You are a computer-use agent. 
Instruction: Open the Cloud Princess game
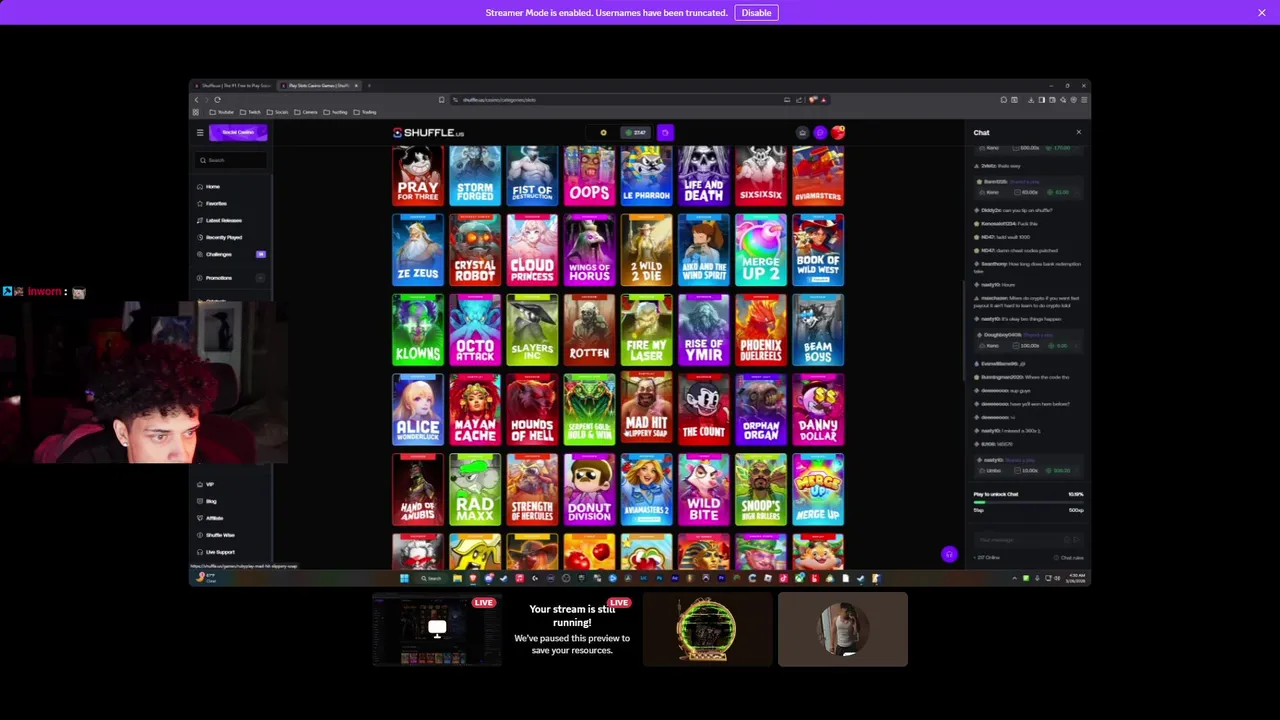click(x=532, y=250)
